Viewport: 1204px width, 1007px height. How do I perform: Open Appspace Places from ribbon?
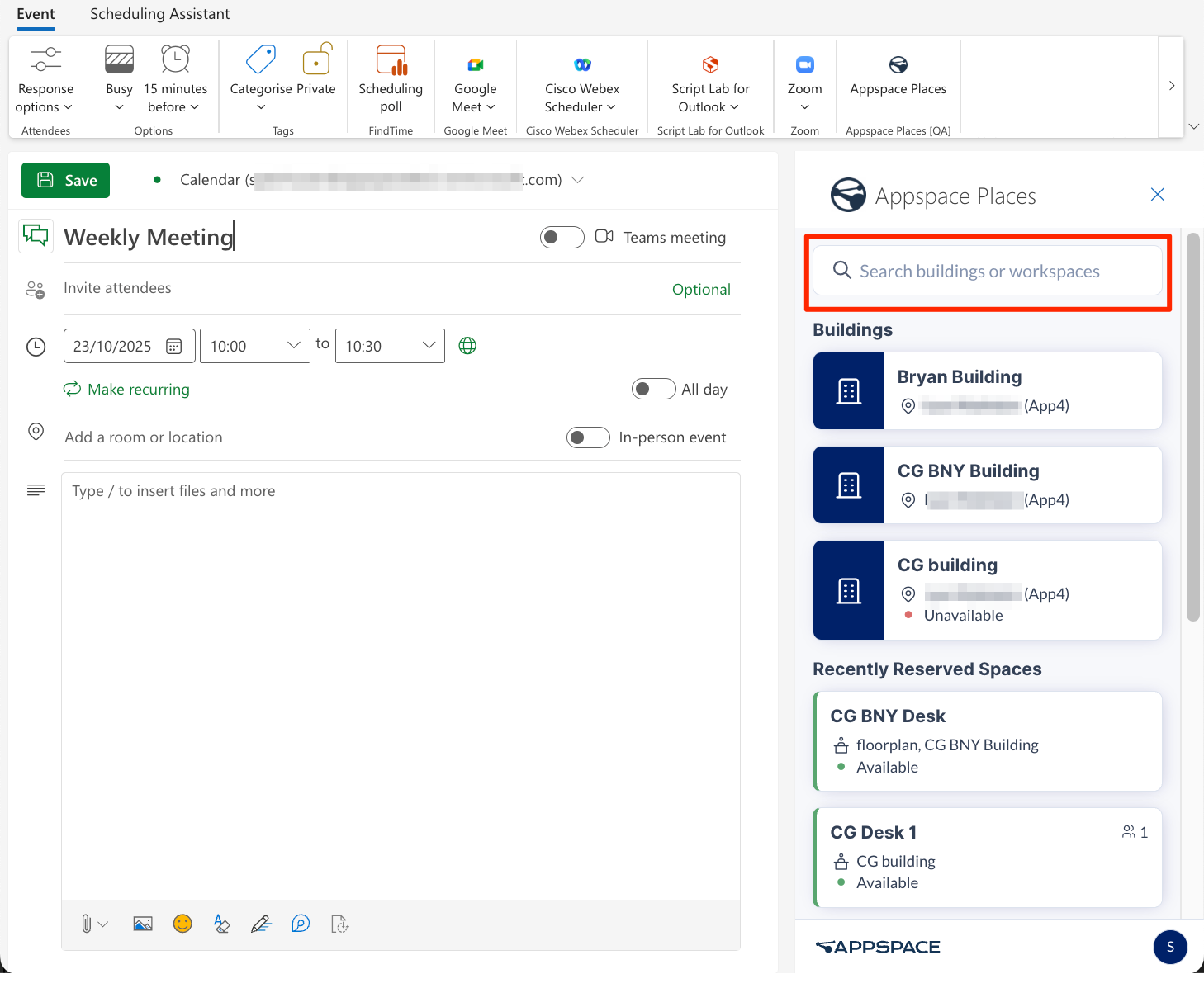click(x=898, y=76)
